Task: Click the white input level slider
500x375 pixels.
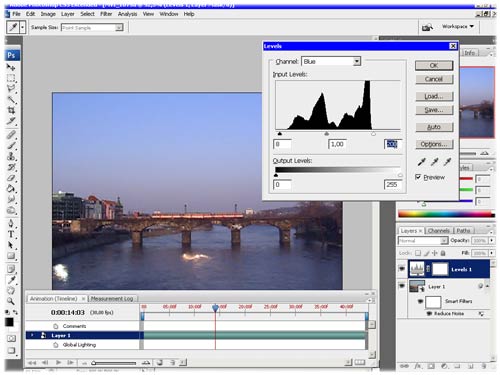Action: pyautogui.click(x=373, y=134)
